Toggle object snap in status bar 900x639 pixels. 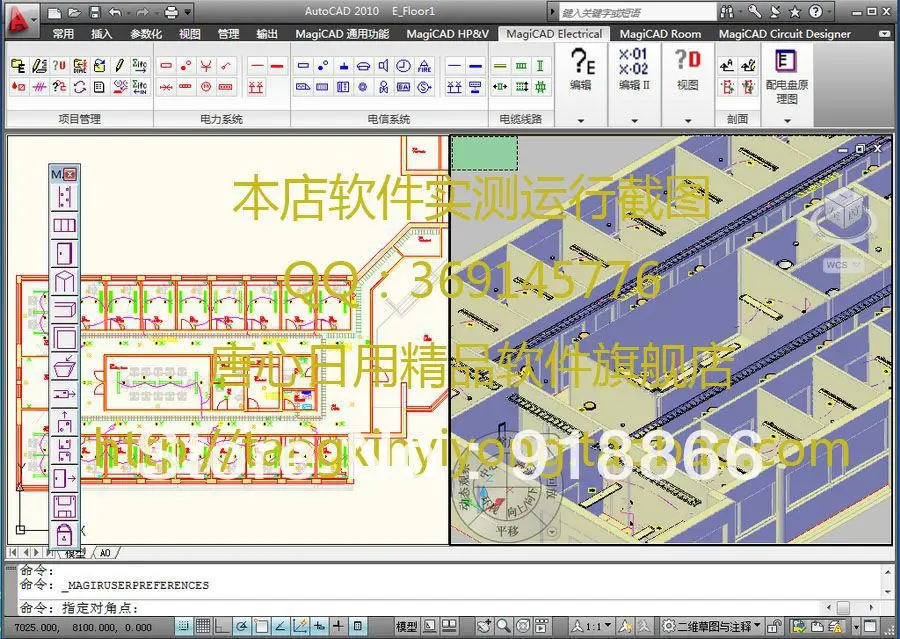(x=261, y=626)
